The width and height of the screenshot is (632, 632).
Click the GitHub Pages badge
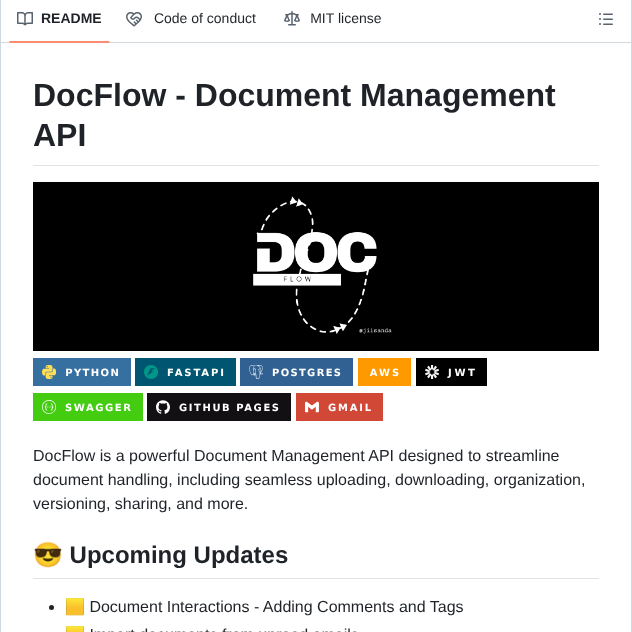coord(219,407)
